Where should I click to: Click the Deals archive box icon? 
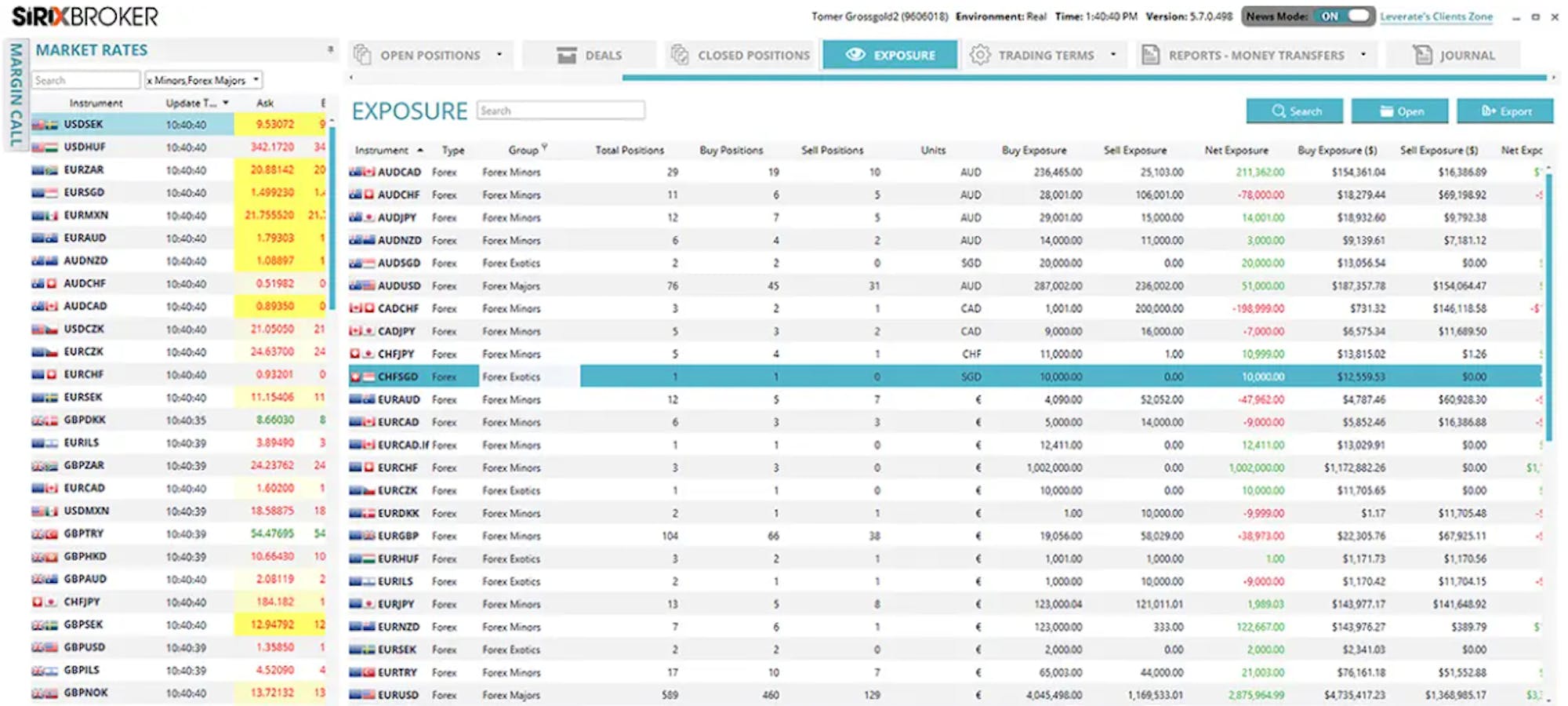[x=566, y=55]
